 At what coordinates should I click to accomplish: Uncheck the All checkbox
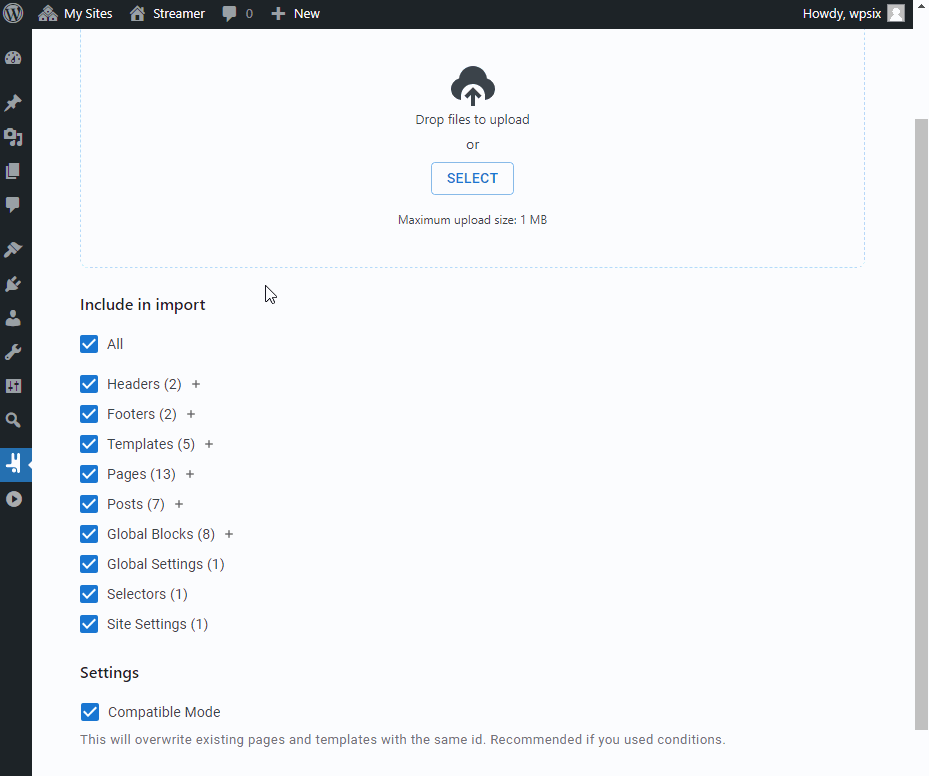pyautogui.click(x=89, y=343)
